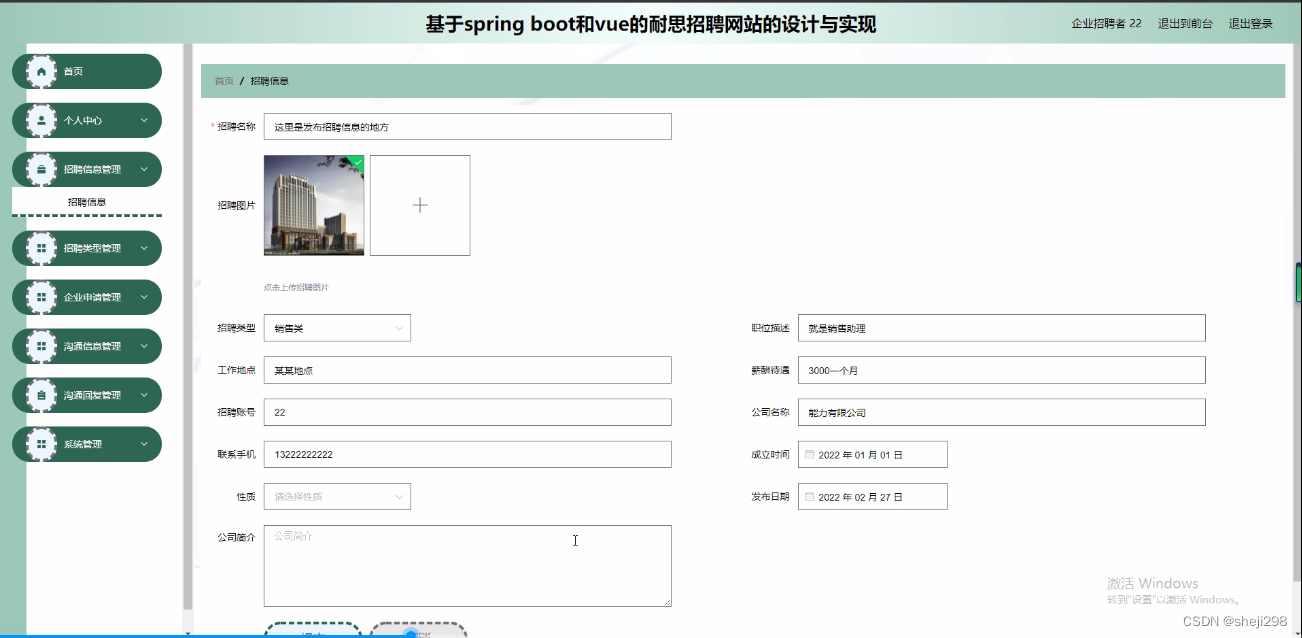
Task: Click inside the 公司简介 text area
Action: click(466, 565)
